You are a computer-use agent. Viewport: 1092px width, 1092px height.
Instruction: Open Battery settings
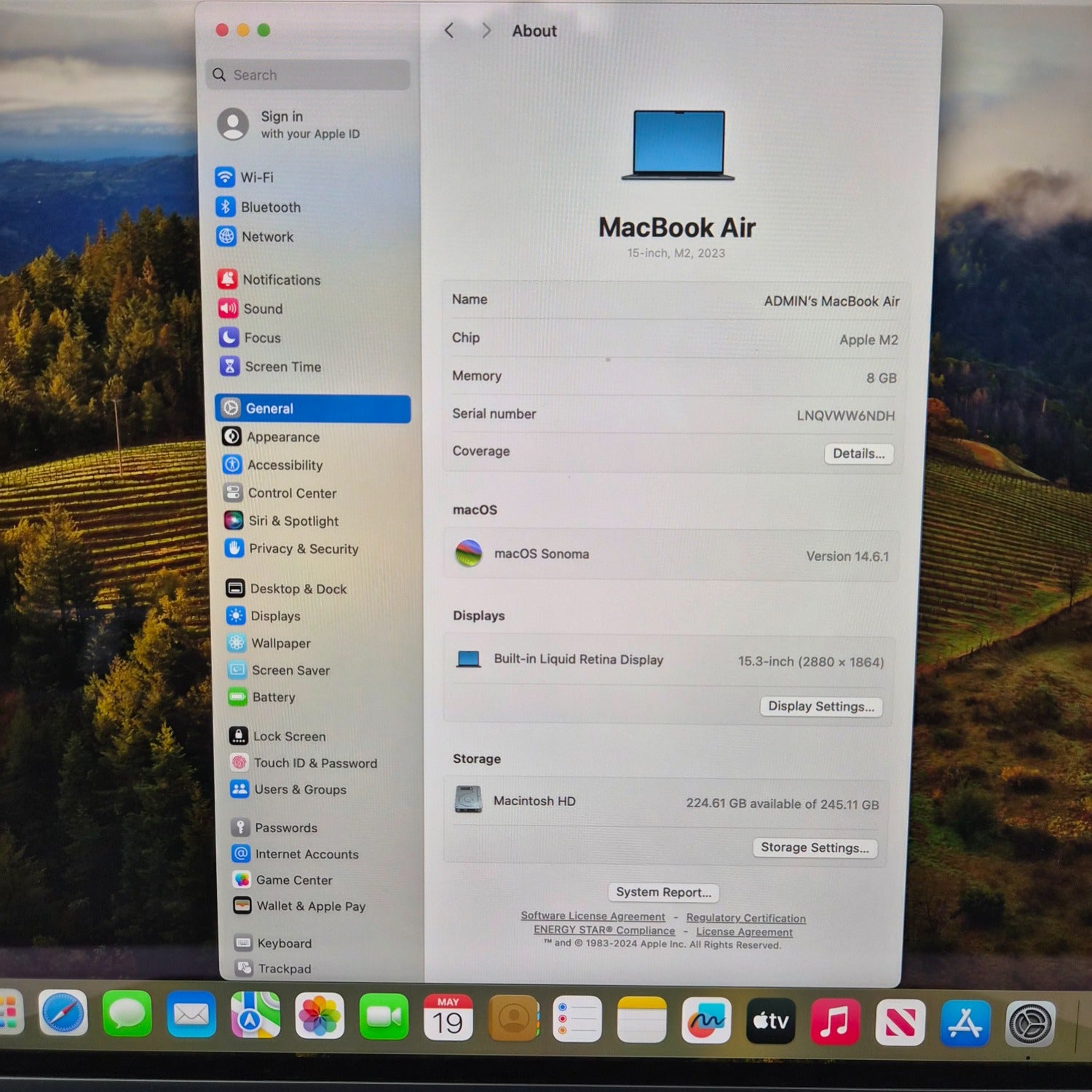click(x=262, y=697)
